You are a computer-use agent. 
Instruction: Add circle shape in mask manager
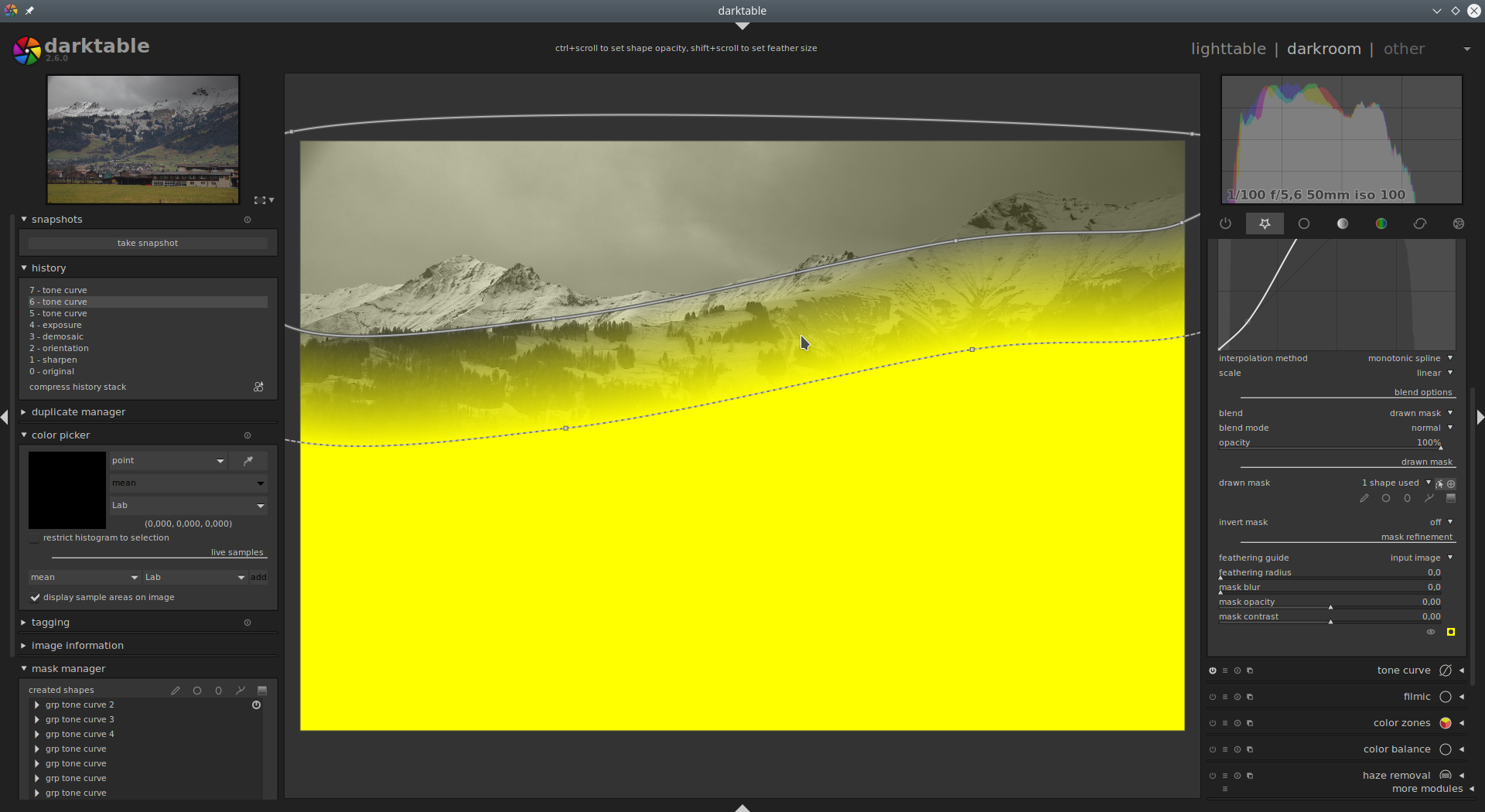point(197,691)
